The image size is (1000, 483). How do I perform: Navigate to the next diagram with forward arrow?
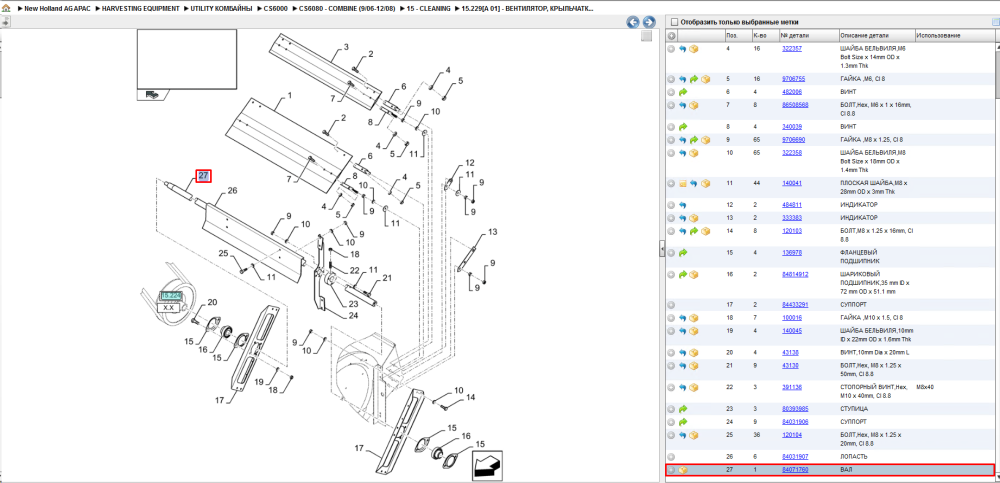[x=649, y=22]
